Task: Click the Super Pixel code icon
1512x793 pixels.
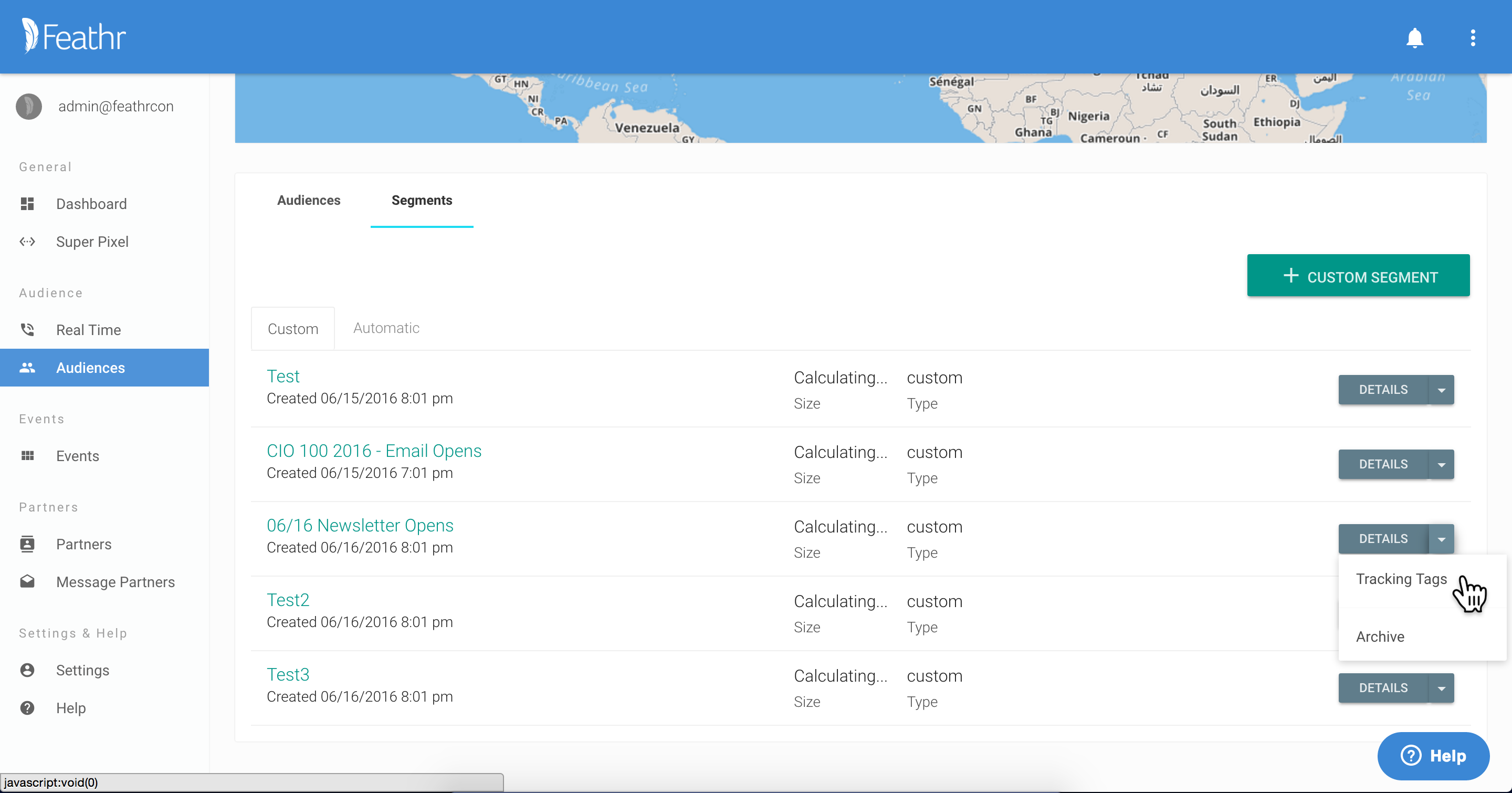Action: click(x=28, y=242)
